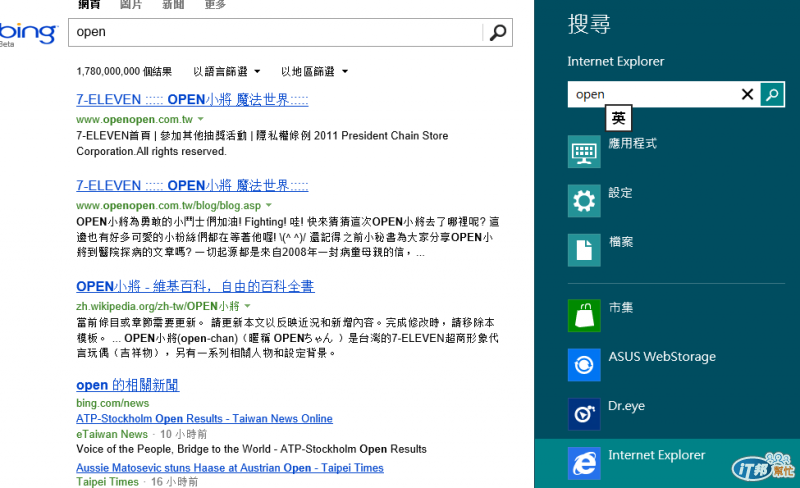Open the 'open 的相關新聞' link
Viewport: 800px width, 488px height.
pos(128,385)
